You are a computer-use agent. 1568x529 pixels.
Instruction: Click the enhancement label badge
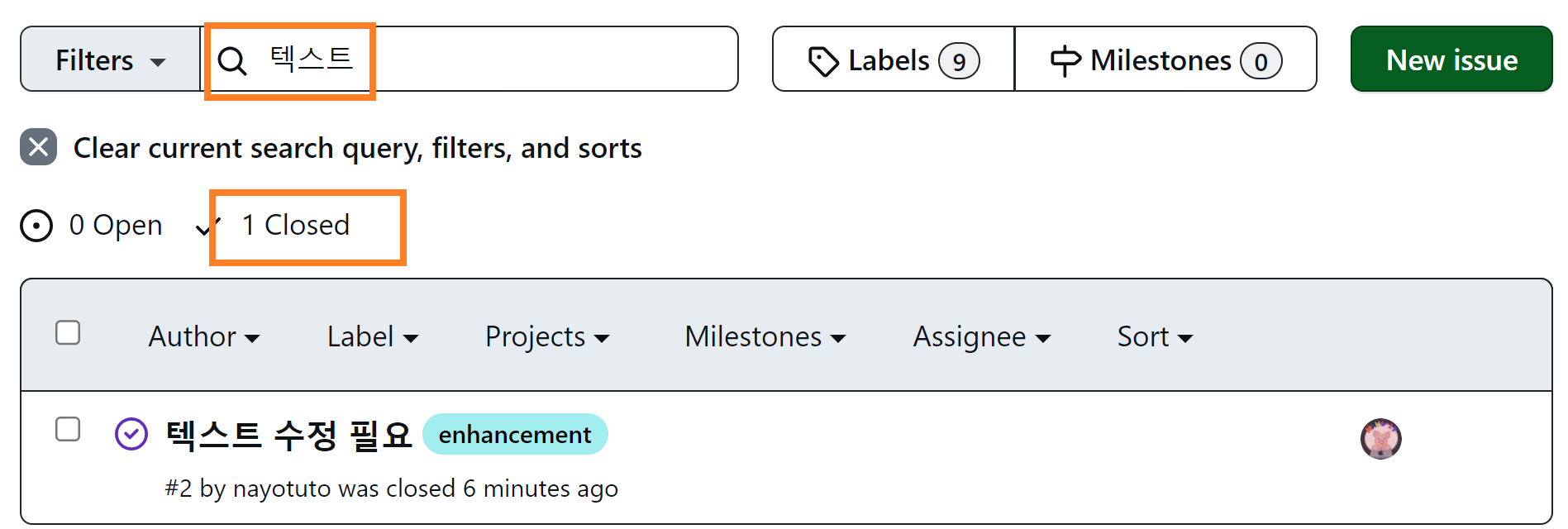pos(514,435)
